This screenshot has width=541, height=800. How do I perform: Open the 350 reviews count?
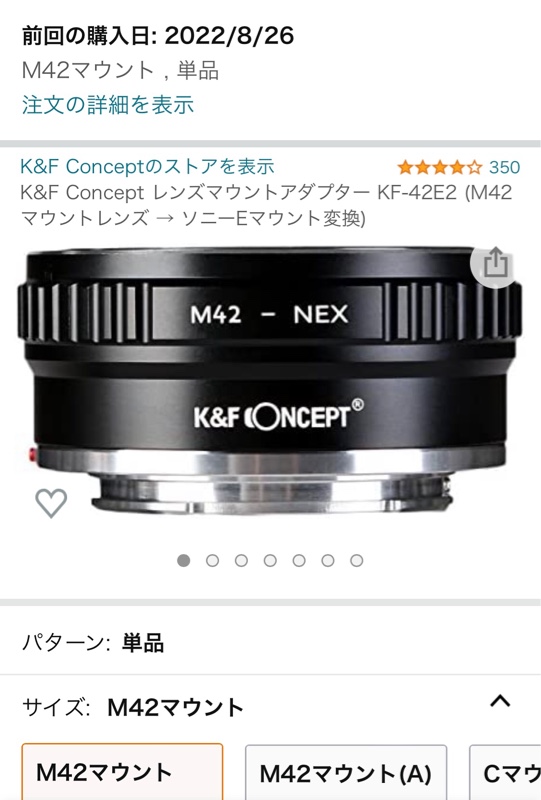pyautogui.click(x=504, y=167)
